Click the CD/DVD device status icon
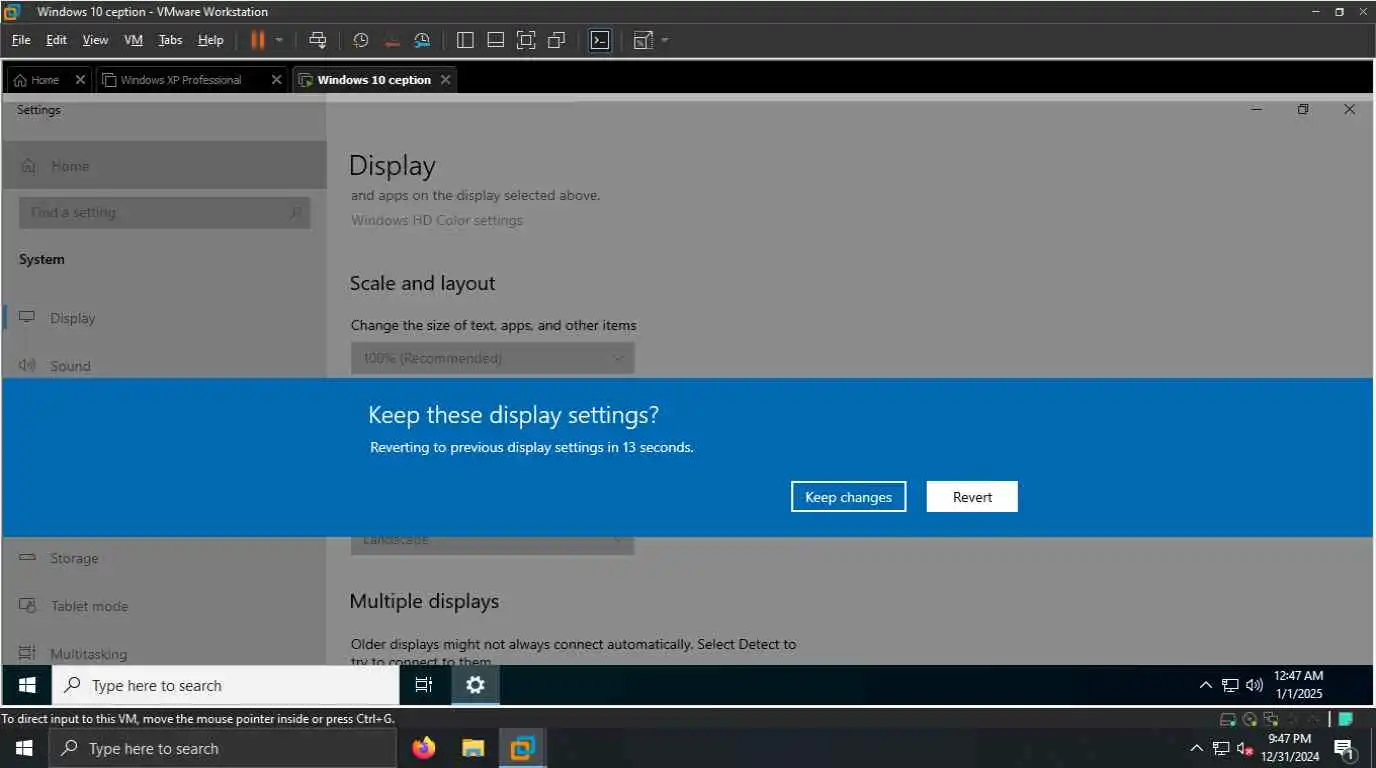Screen dimensions: 1376x768 point(1249,719)
